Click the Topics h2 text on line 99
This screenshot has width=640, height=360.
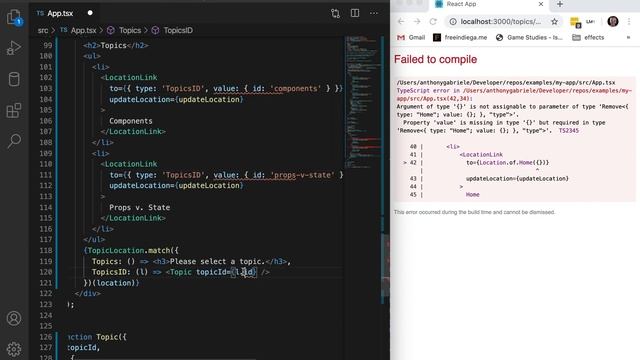coord(113,45)
